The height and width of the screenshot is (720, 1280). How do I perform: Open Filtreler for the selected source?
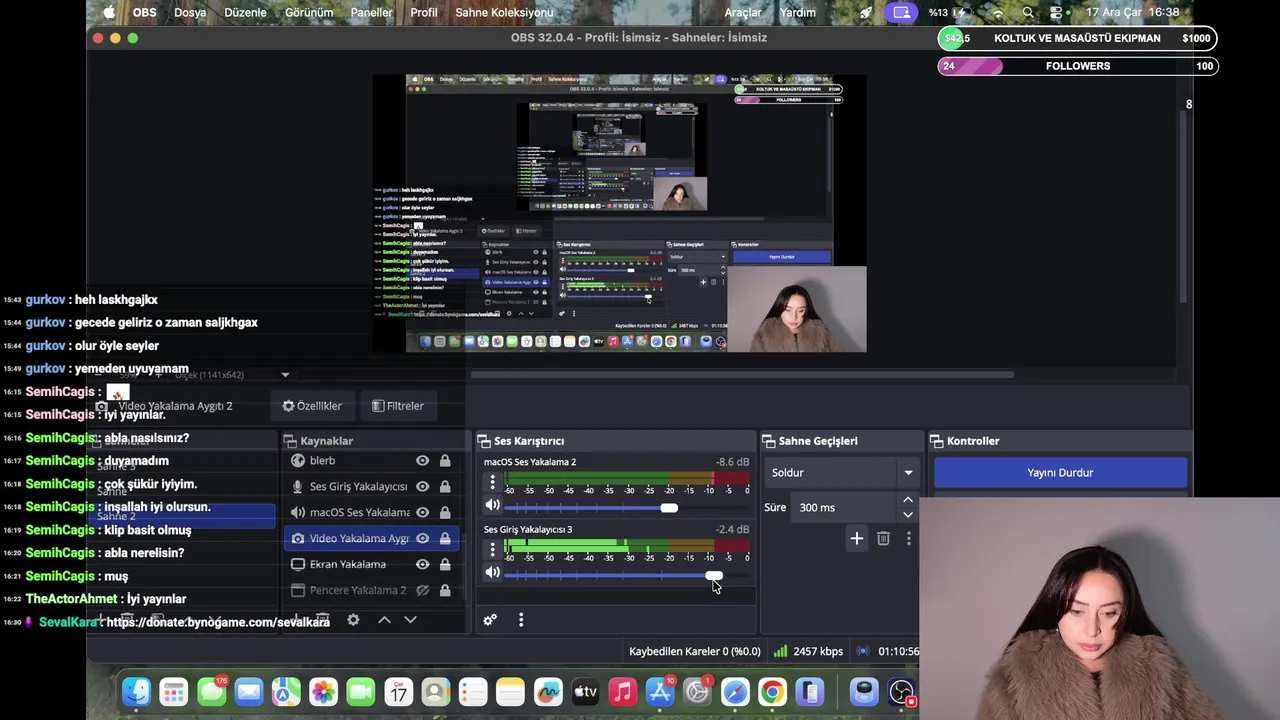pyautogui.click(x=398, y=406)
